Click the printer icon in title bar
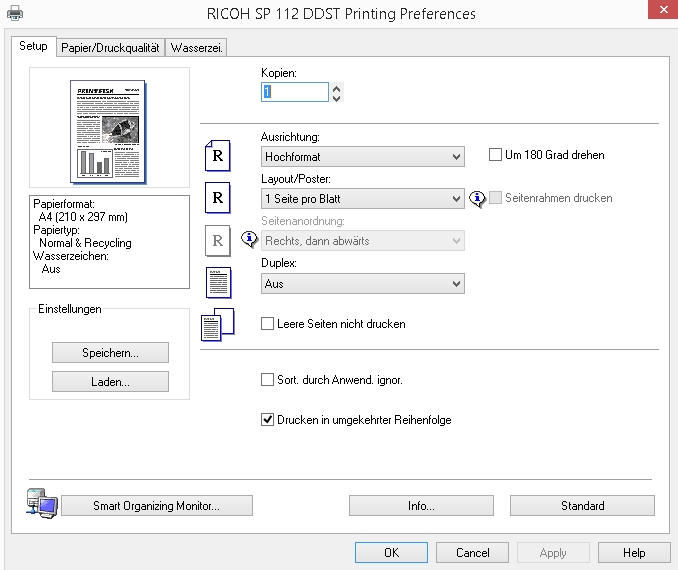Screen dimensions: 678x570 (15, 13)
